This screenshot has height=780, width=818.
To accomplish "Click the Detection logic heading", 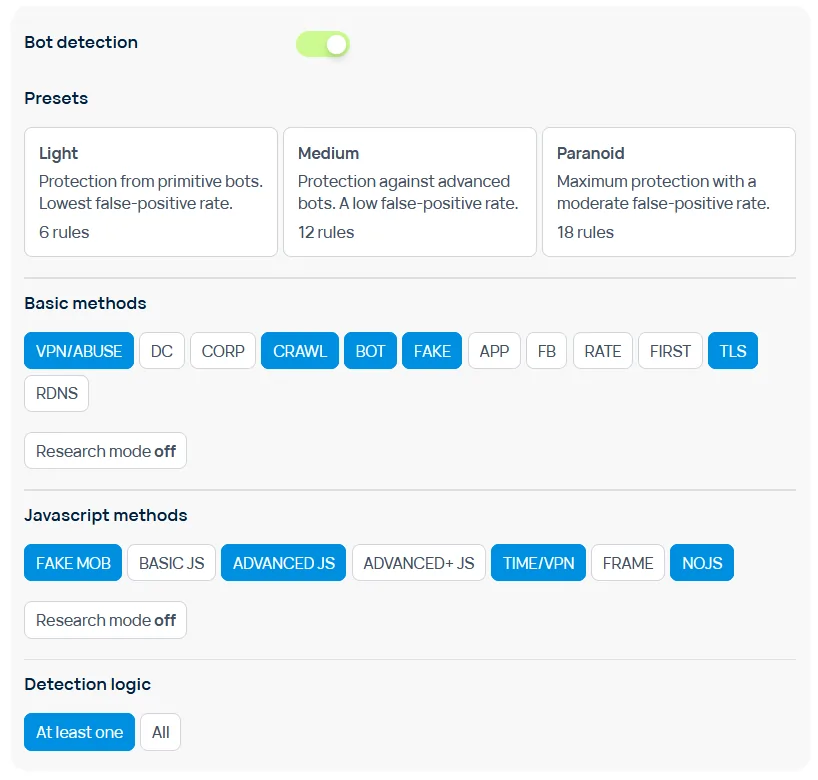I will (88, 685).
